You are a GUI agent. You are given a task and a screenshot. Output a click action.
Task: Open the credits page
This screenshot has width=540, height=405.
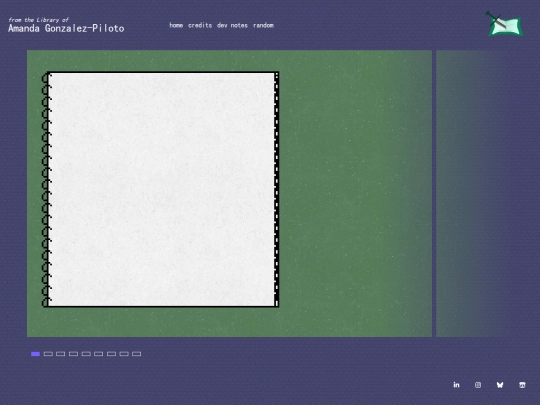pyautogui.click(x=200, y=25)
